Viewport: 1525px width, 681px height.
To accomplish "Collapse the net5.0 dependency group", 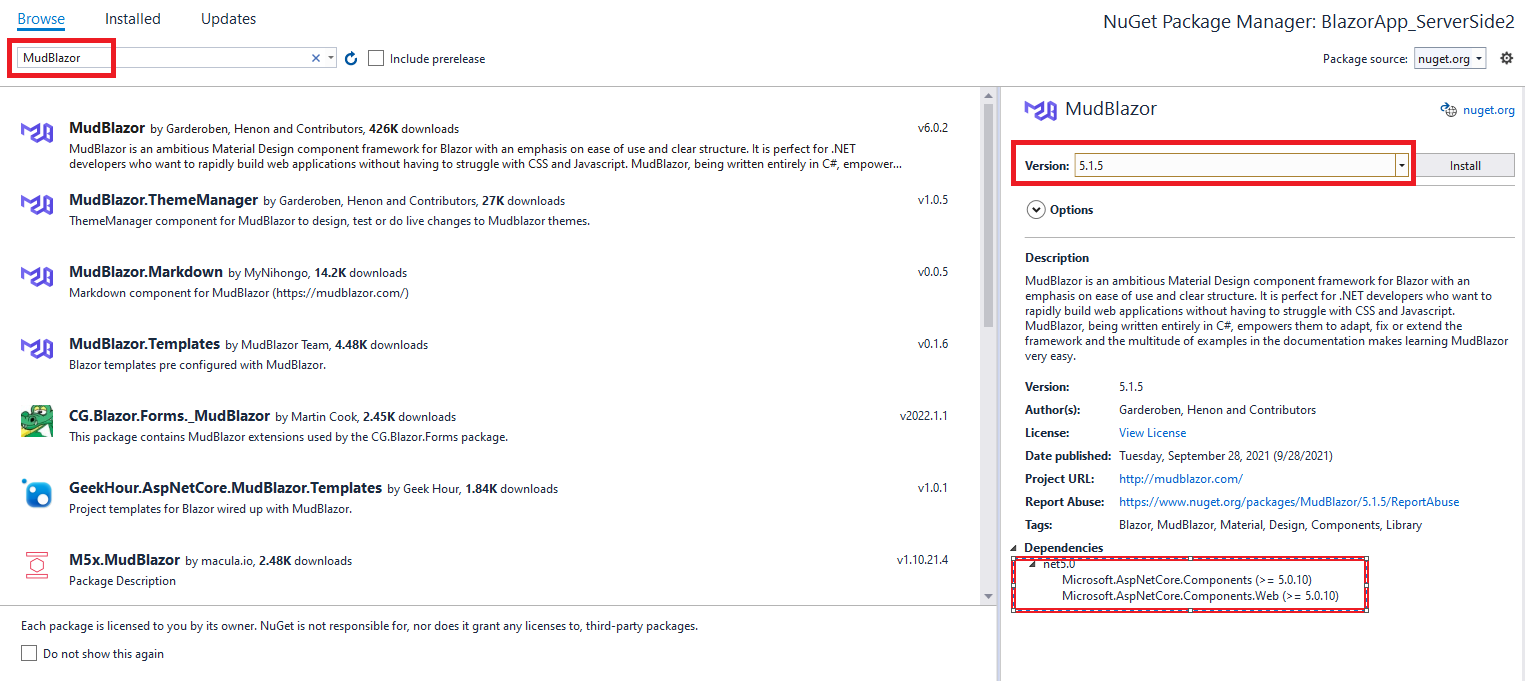I will tap(1034, 564).
